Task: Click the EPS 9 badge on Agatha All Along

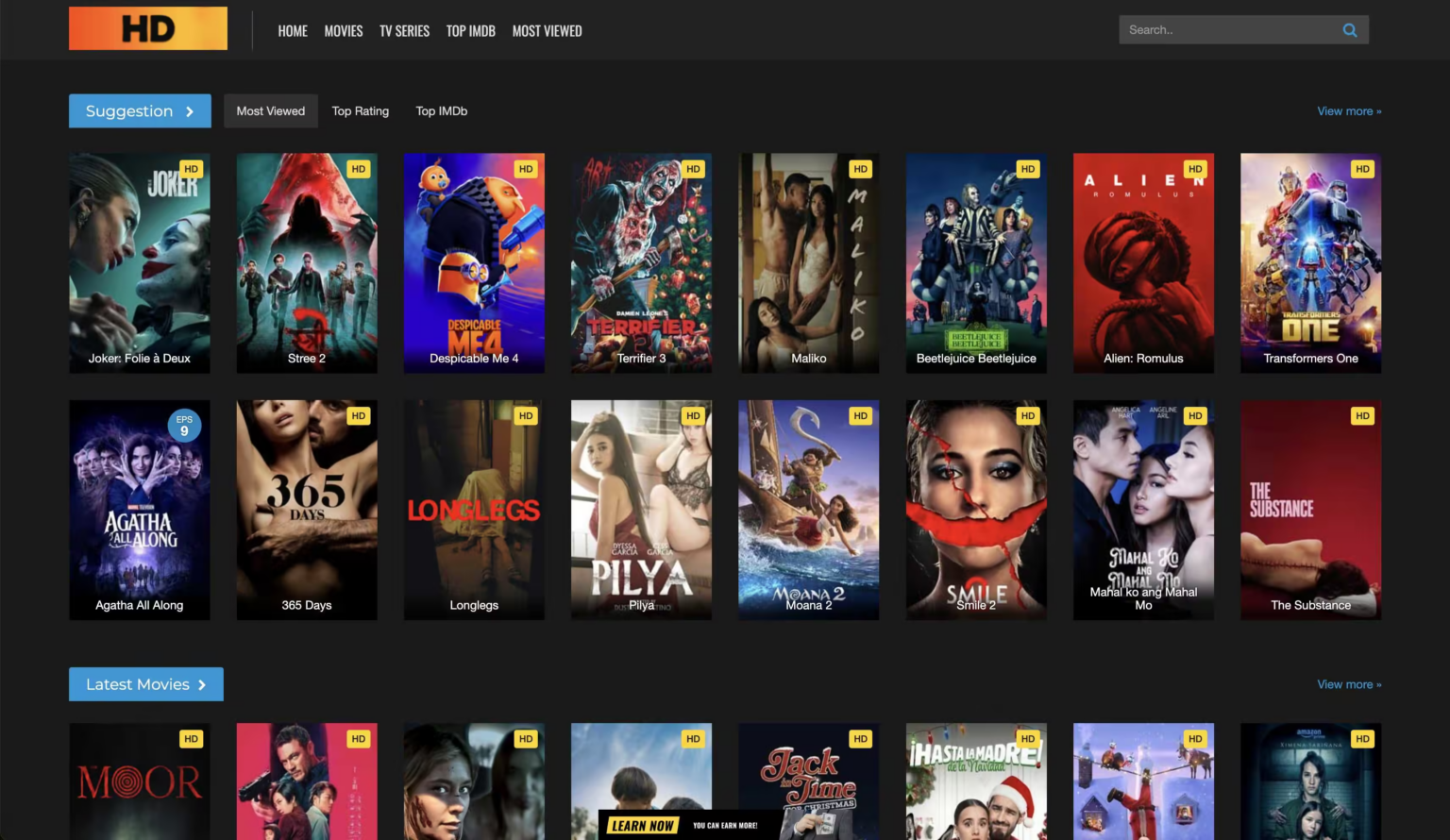Action: click(184, 426)
